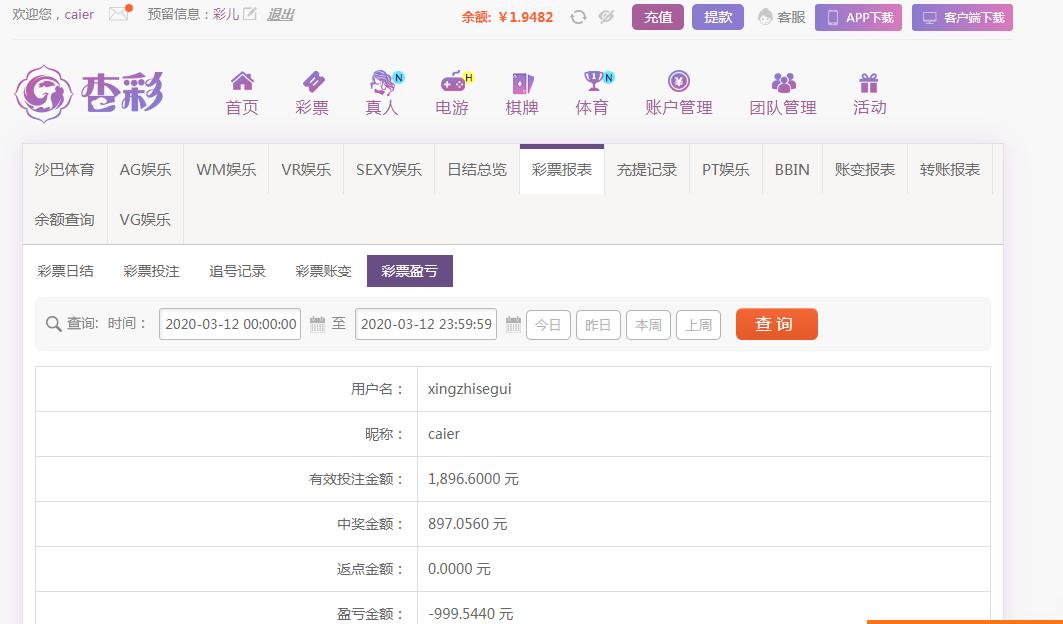
Task: Click APP下载 button
Action: (858, 17)
